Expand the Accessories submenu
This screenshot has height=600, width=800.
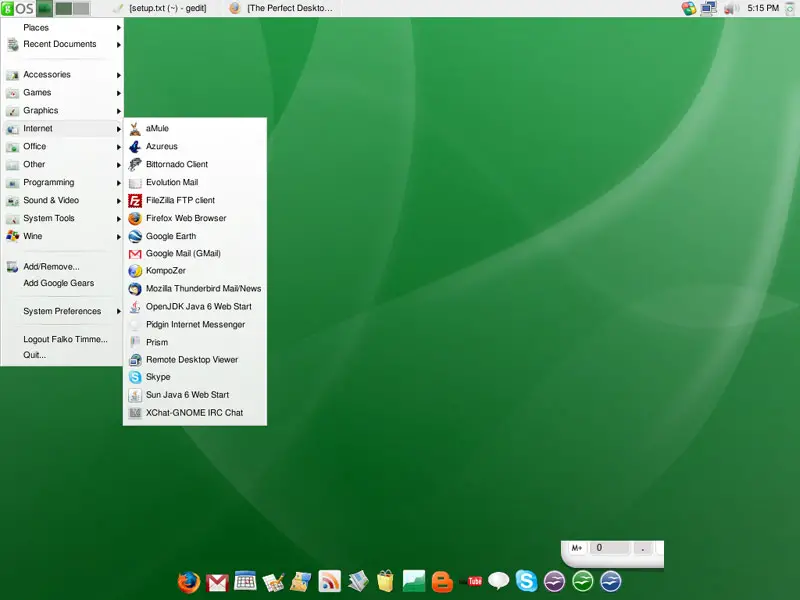(x=63, y=74)
